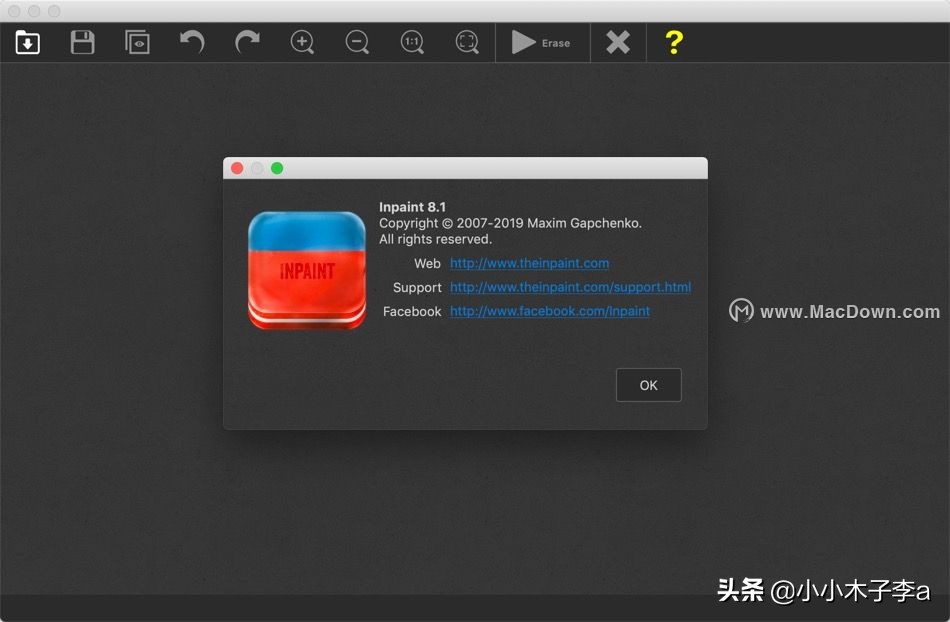Fit the image to the window
Viewport: 950px width, 622px height.
point(467,42)
